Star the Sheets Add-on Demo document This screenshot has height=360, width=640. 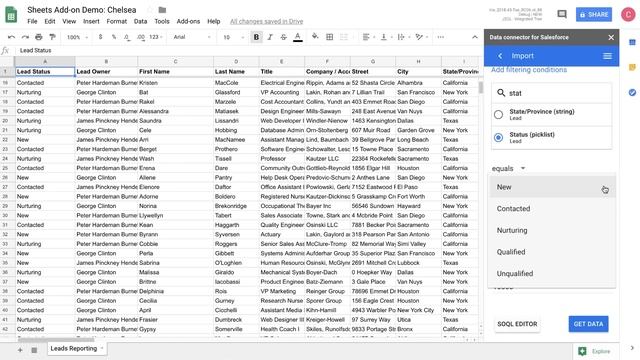pyautogui.click(x=149, y=10)
